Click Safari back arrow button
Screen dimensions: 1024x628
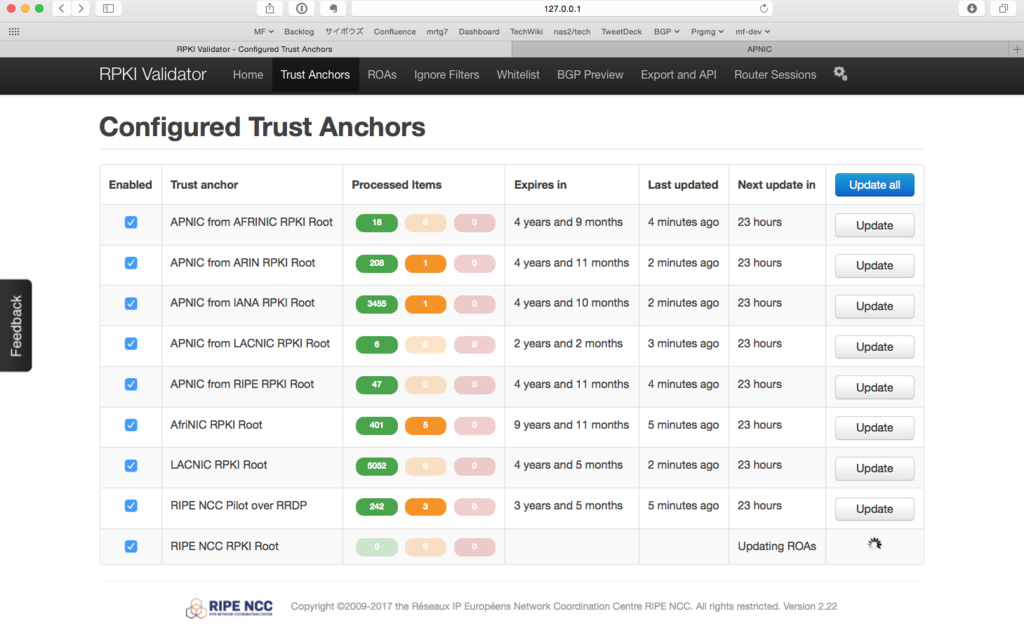click(x=61, y=8)
